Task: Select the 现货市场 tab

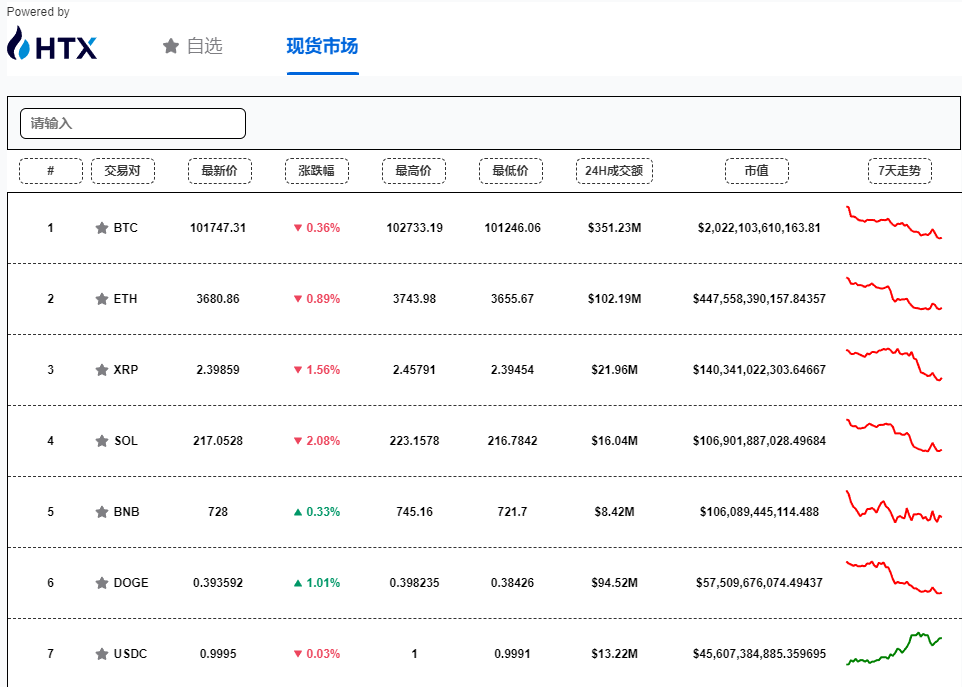Action: [x=322, y=45]
